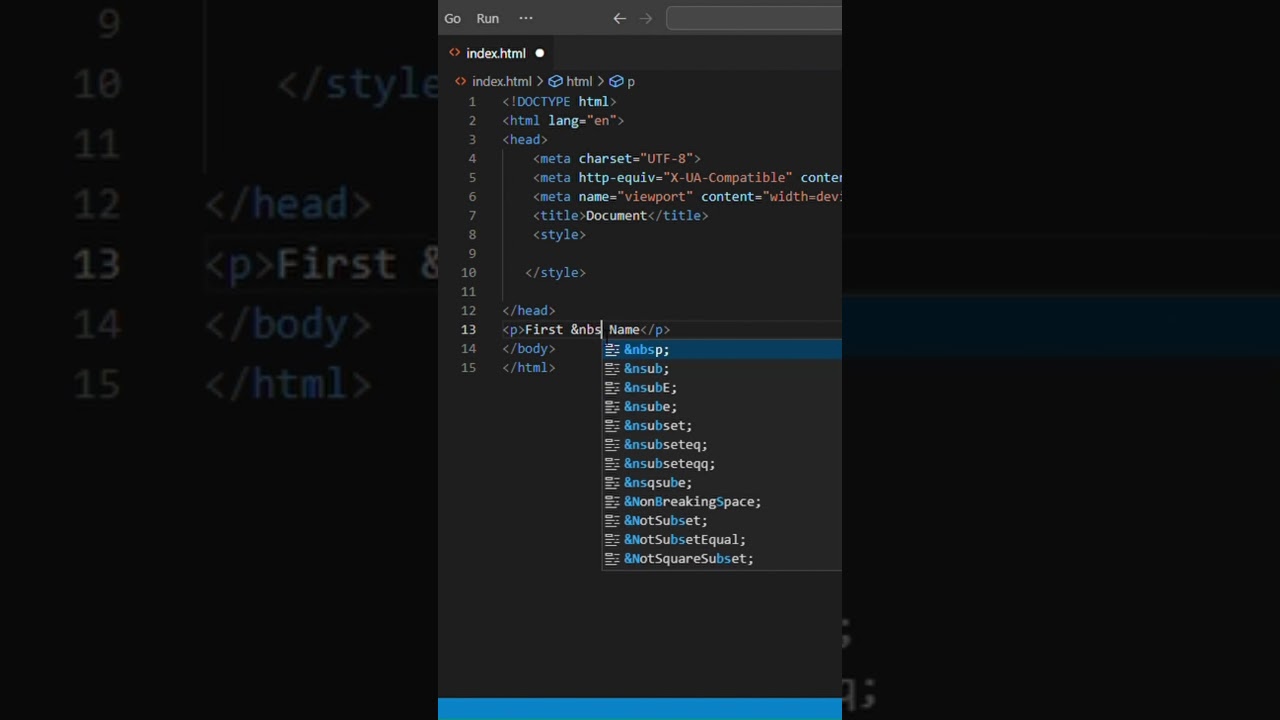1280x720 pixels.
Task: Click the snippet icon beside &NonBreakingSpace;
Action: pos(612,501)
